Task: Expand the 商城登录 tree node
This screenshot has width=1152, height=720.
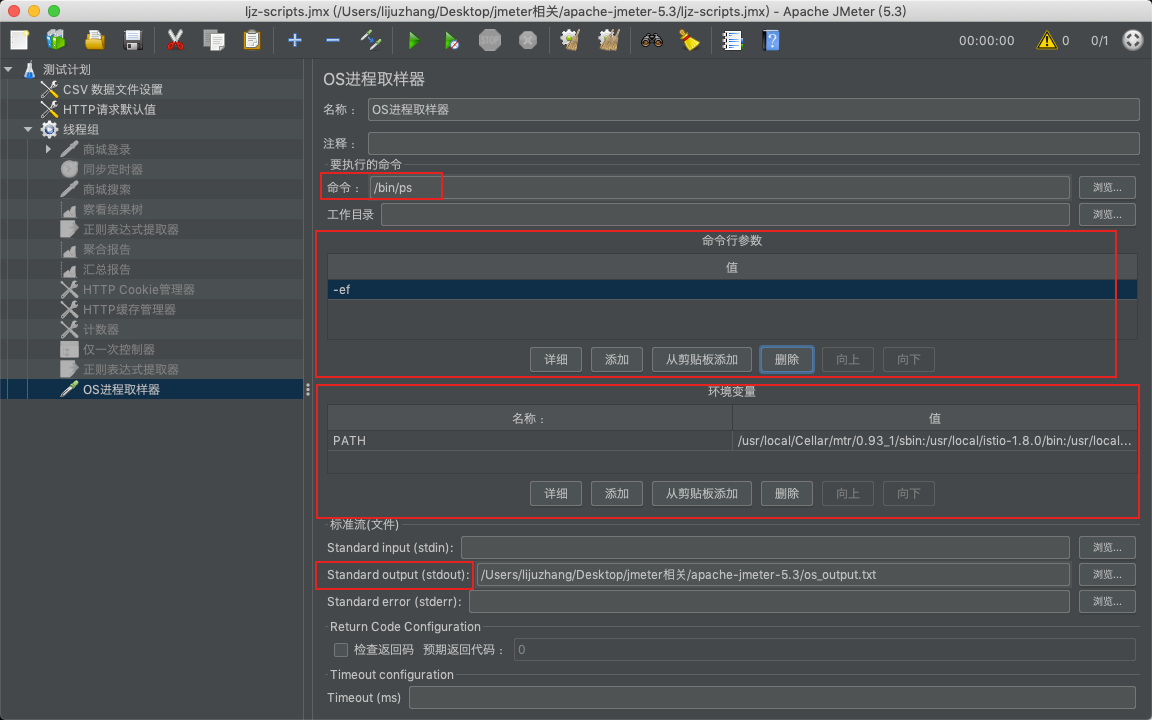Action: pyautogui.click(x=48, y=149)
